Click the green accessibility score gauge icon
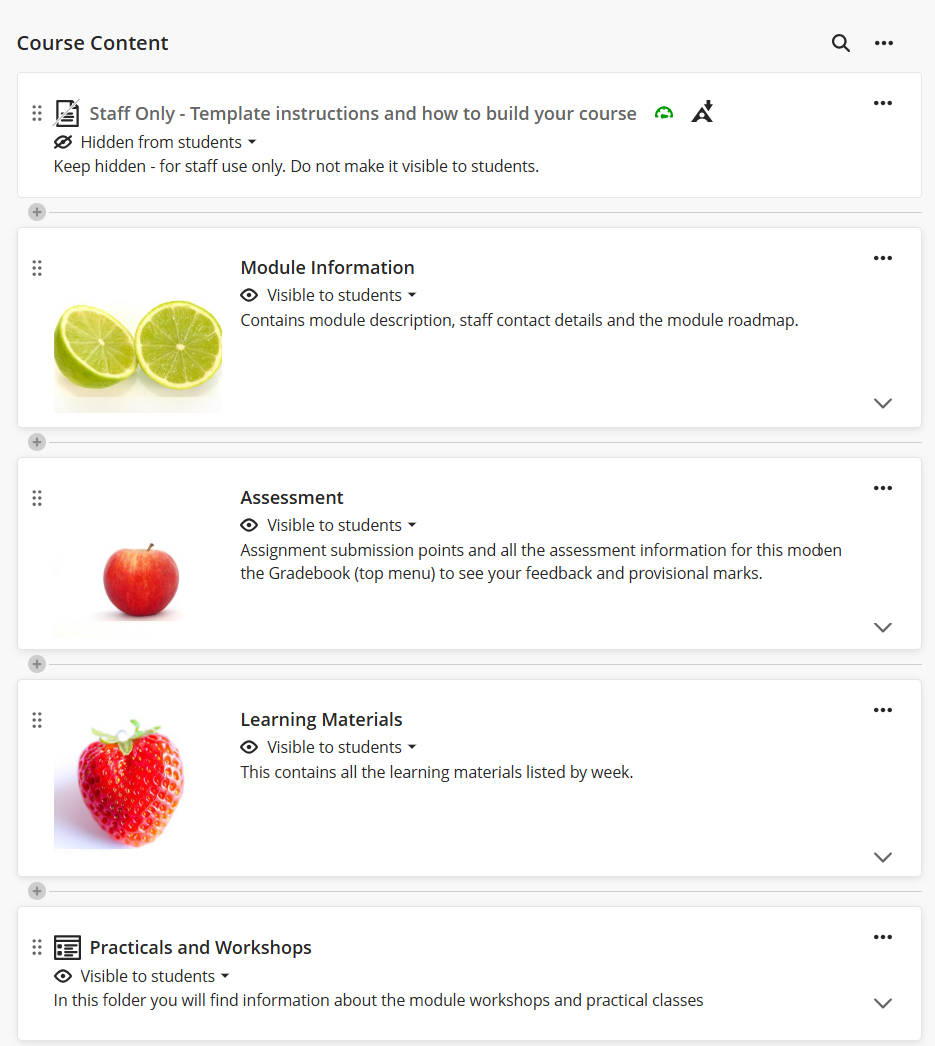Viewport: 935px width, 1046px height. click(664, 113)
